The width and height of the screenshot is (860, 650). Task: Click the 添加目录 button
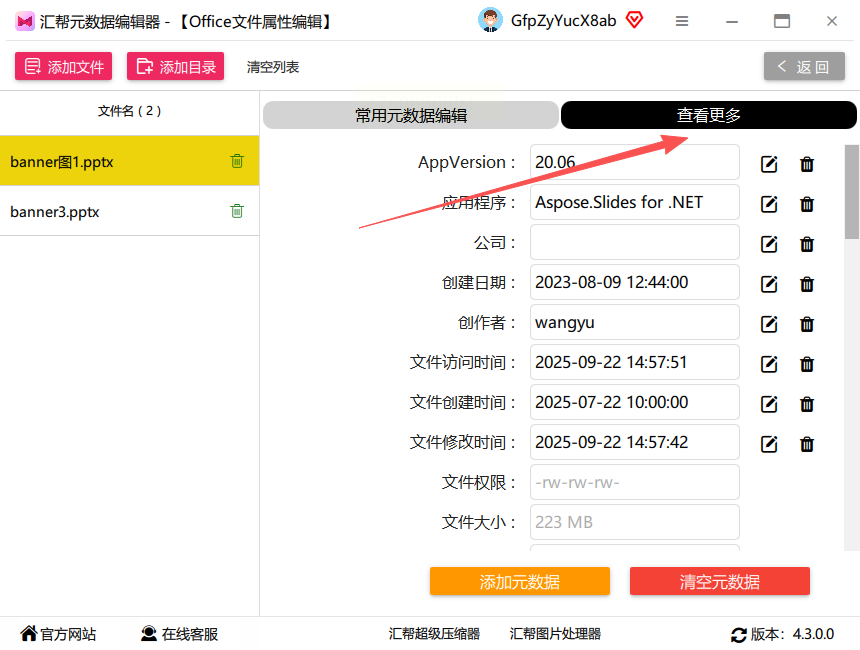[176, 66]
